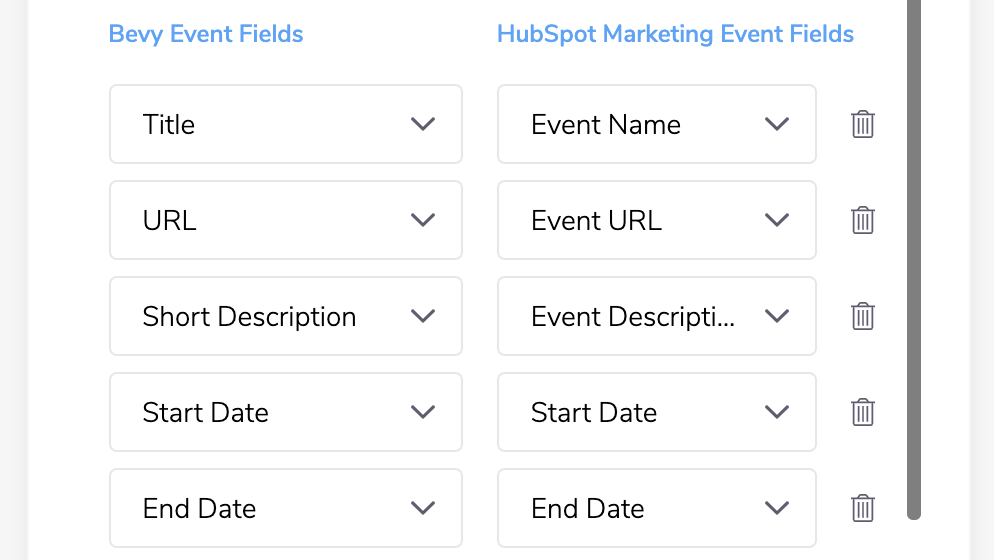The width and height of the screenshot is (996, 560).
Task: Open the Bevy URL field dropdown
Action: coord(286,220)
